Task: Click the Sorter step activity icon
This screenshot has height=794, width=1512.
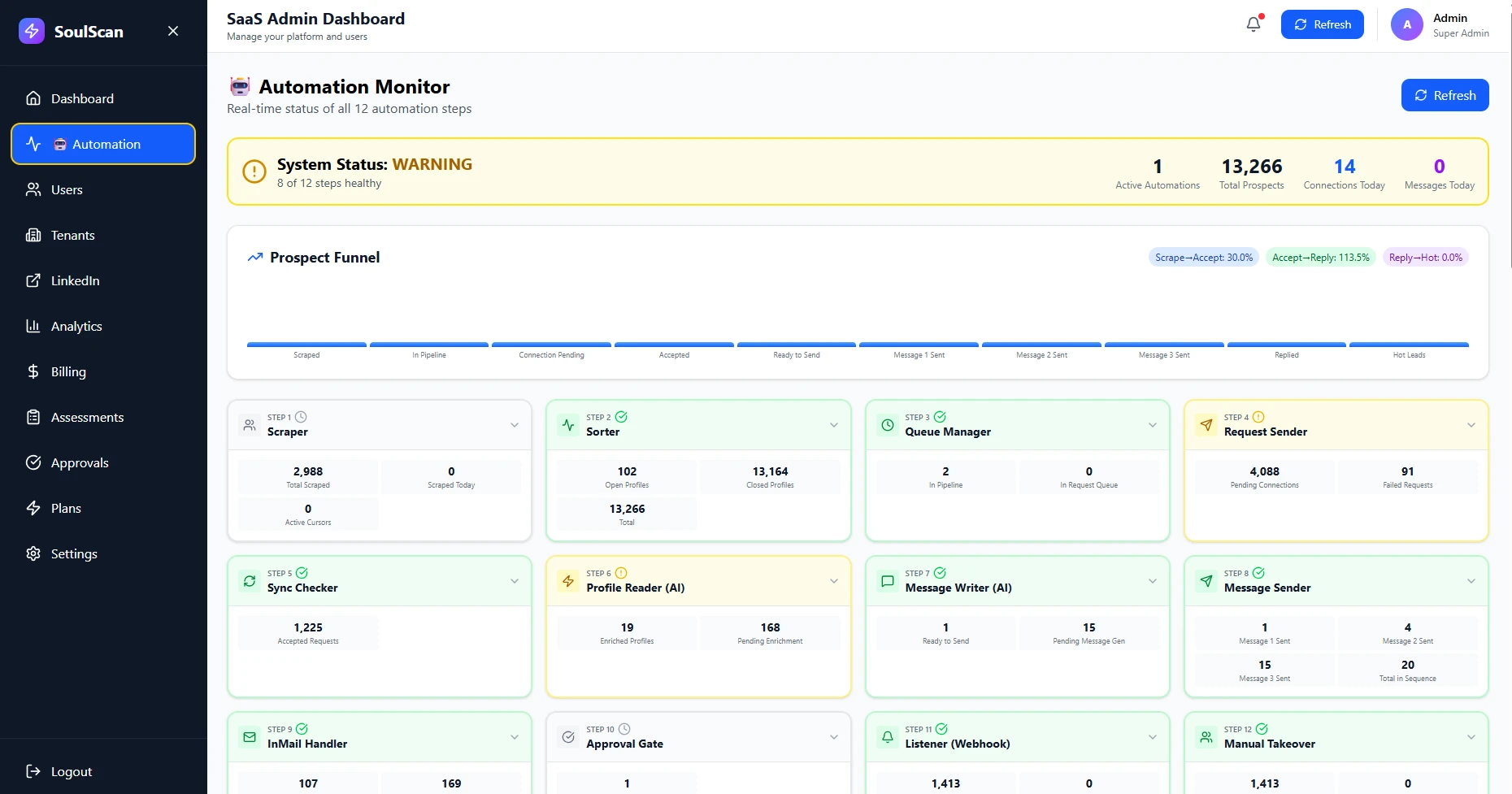Action: tap(568, 424)
